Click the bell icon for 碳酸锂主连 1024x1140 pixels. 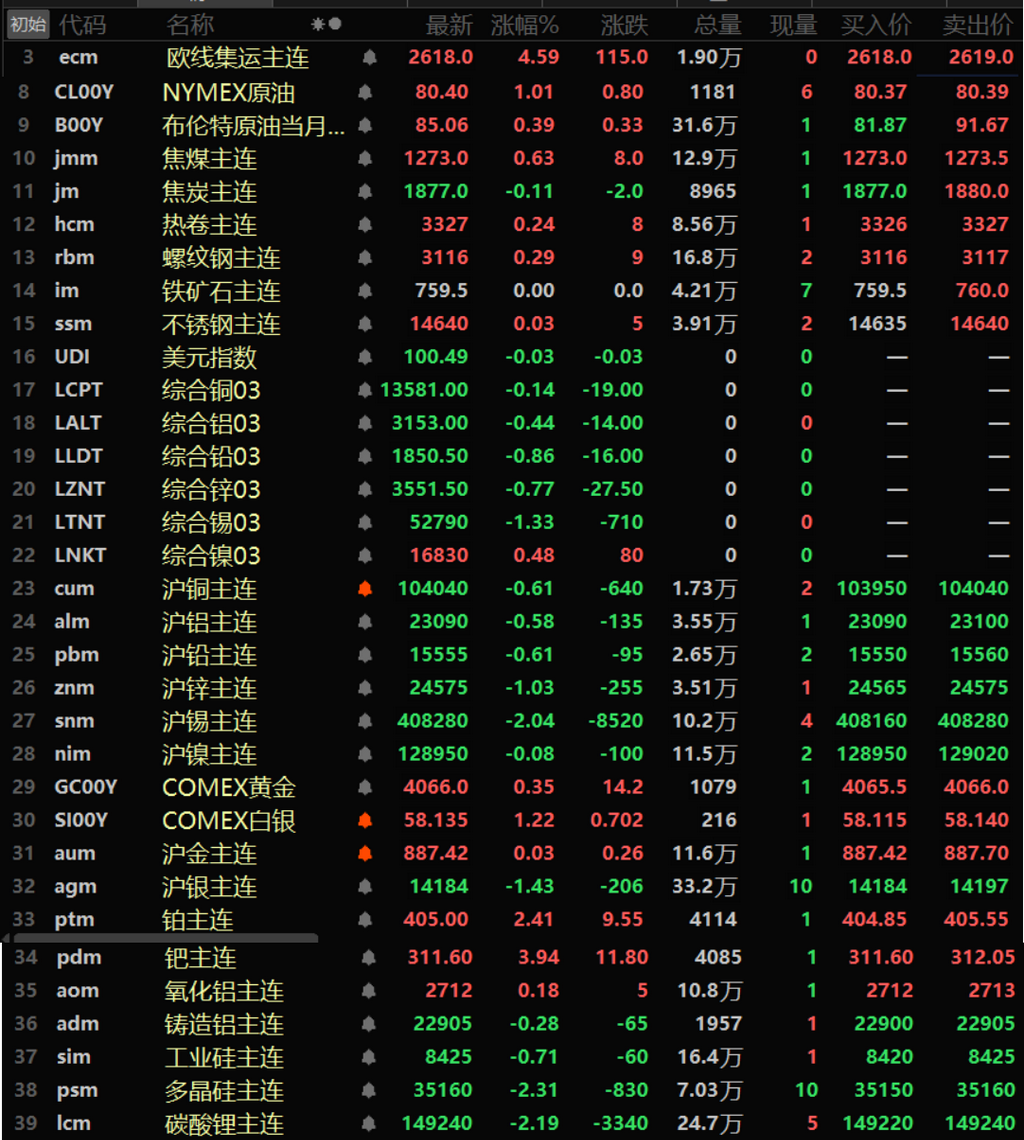click(369, 1123)
